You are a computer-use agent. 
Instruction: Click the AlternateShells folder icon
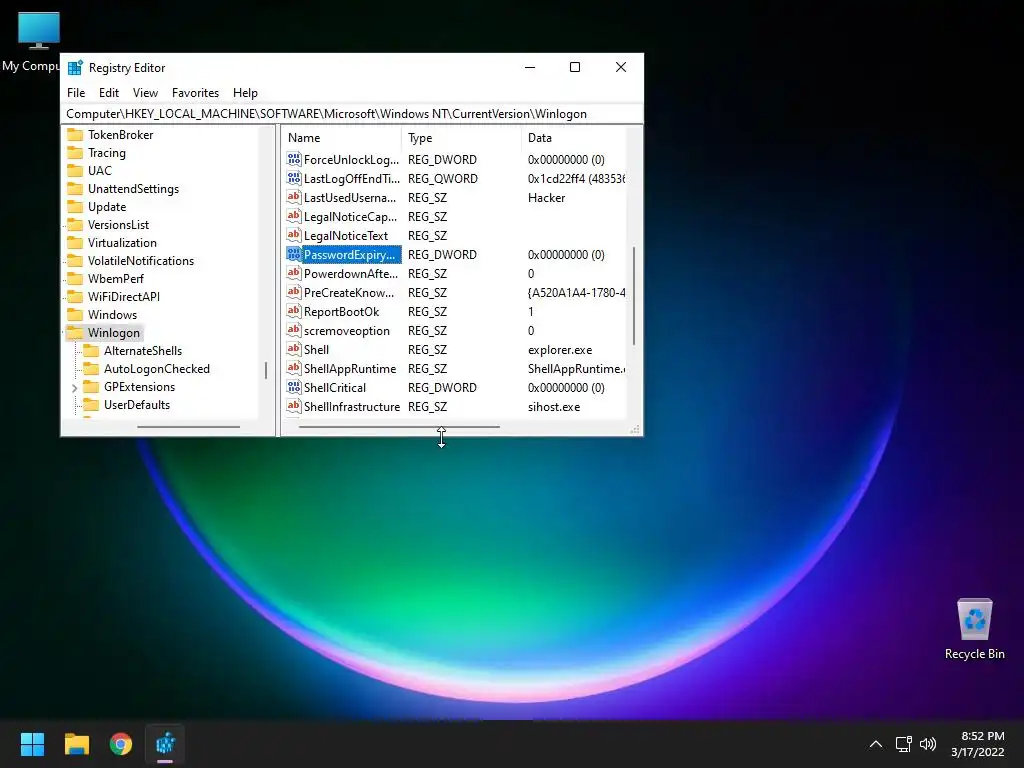coord(91,351)
